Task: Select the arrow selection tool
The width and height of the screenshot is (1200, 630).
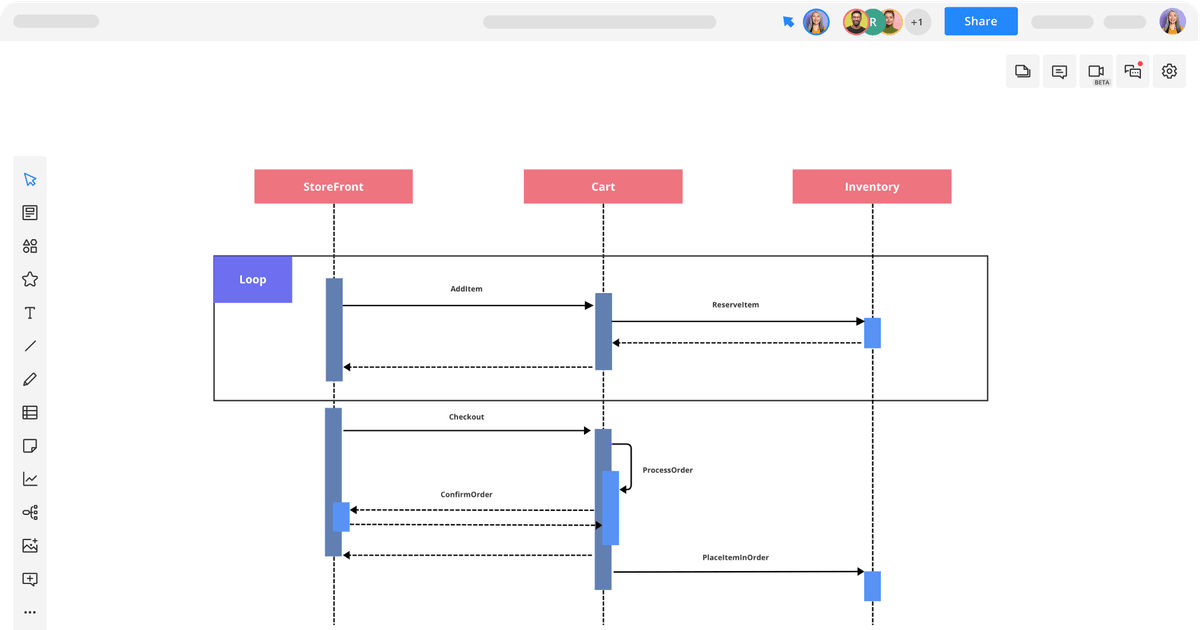Action: (30, 178)
